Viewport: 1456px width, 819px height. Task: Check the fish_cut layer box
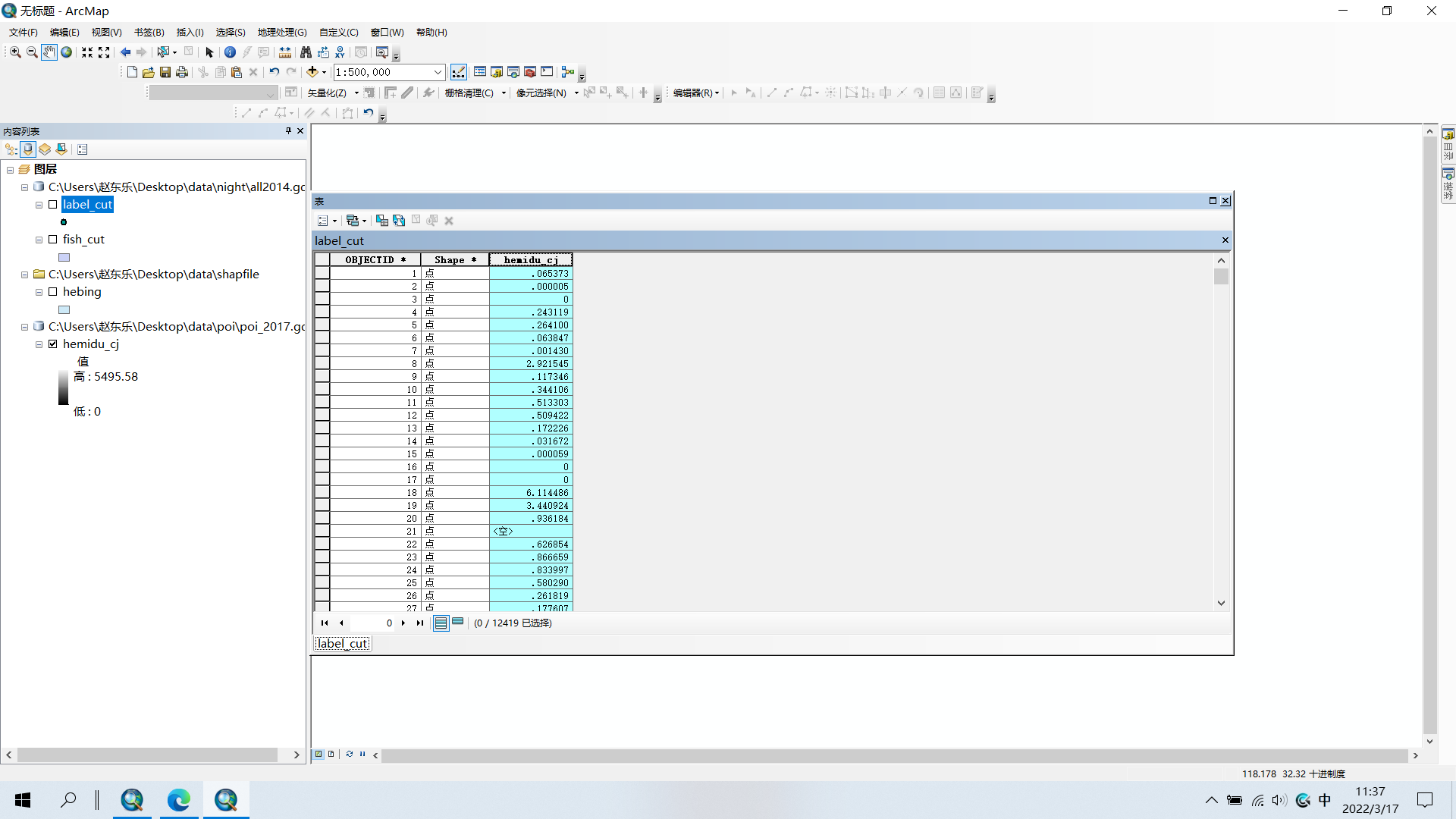(53, 240)
